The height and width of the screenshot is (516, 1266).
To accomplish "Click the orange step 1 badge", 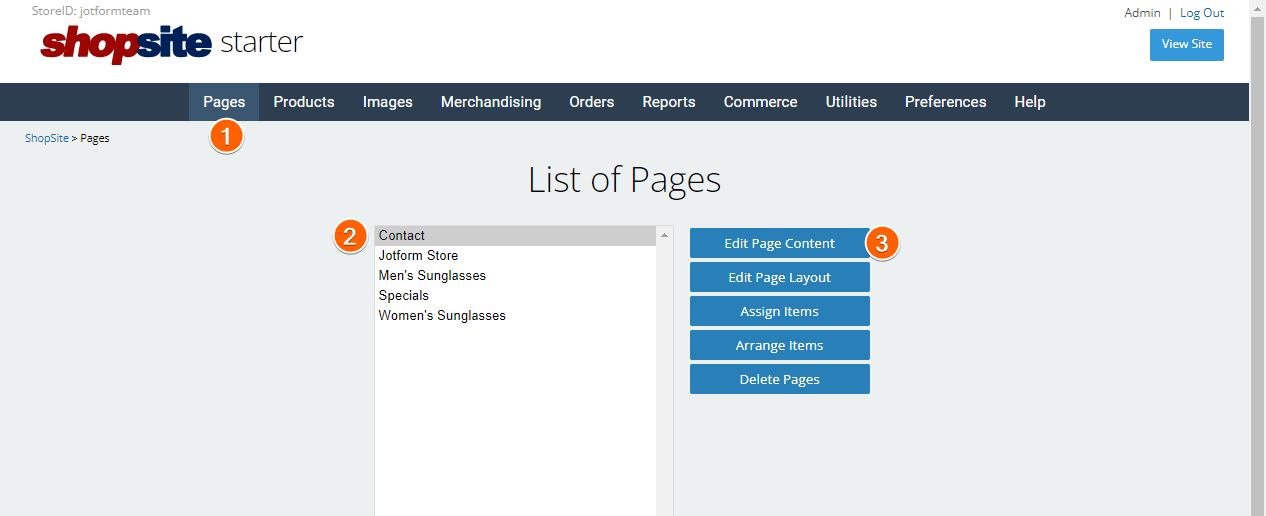I will point(226,136).
